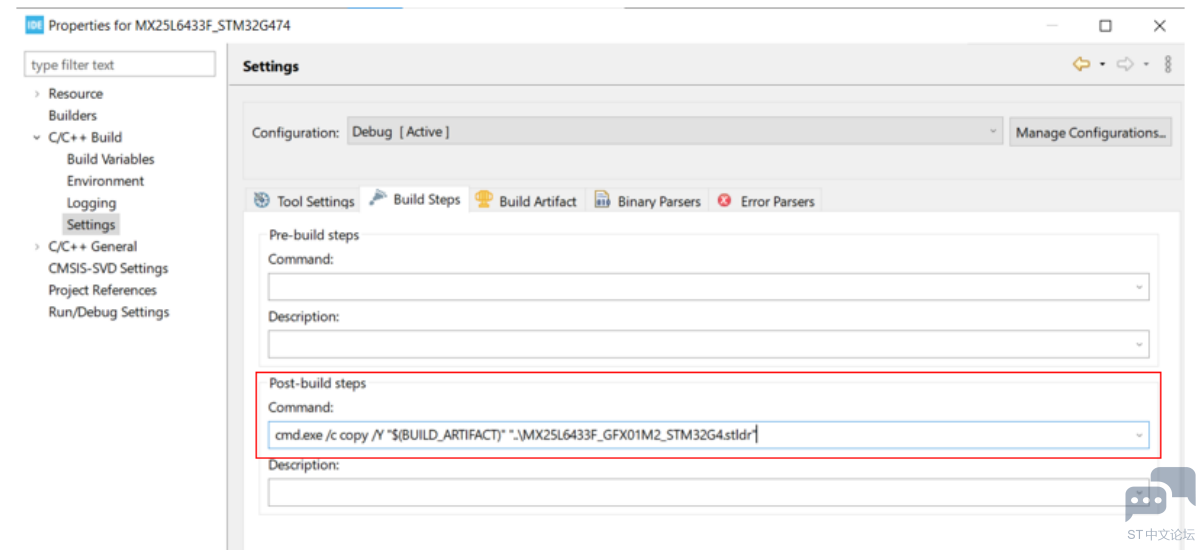This screenshot has height=550, width=1204.
Task: Select Settings tree item
Action: click(91, 225)
